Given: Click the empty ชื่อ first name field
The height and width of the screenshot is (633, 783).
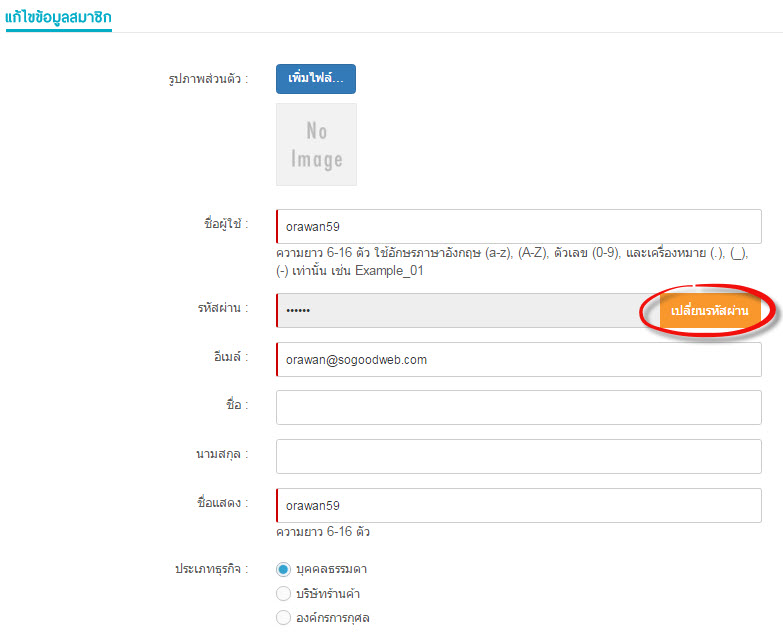Looking at the screenshot, I should 519,407.
